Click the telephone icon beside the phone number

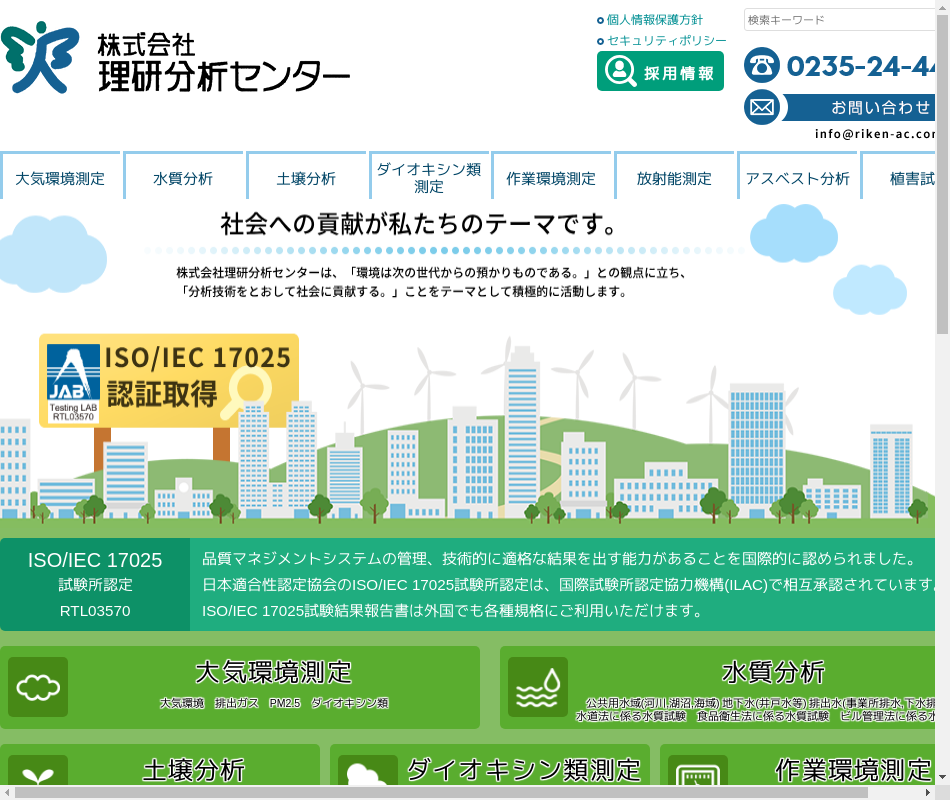click(x=761, y=66)
